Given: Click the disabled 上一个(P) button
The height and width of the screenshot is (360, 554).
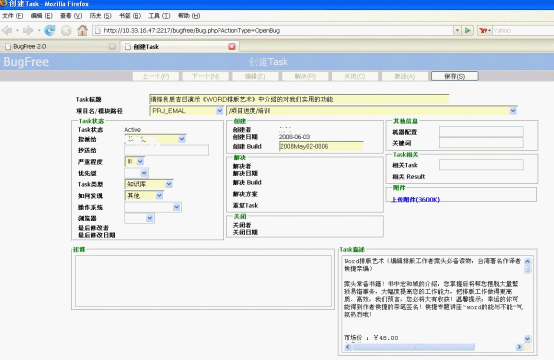Looking at the screenshot, I should click(x=156, y=76).
